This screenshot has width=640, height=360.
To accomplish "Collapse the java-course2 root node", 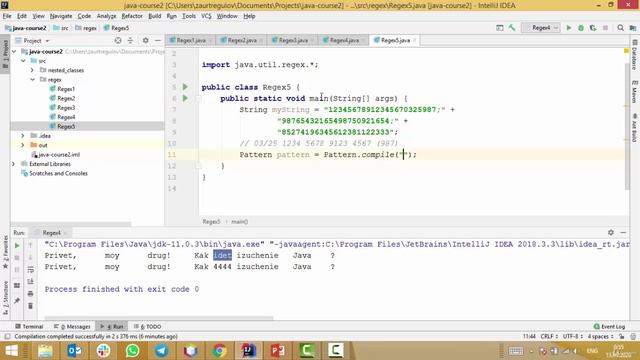I will point(14,51).
